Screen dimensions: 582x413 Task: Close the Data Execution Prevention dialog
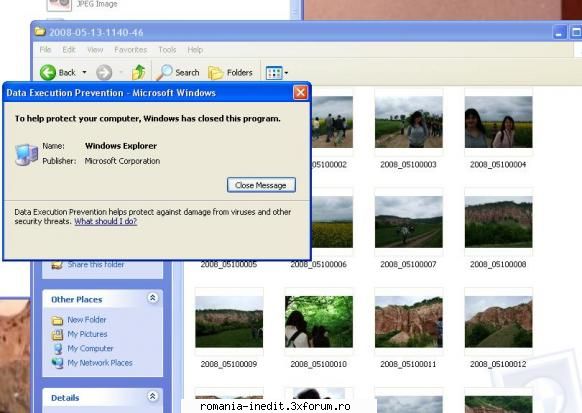[x=300, y=92]
